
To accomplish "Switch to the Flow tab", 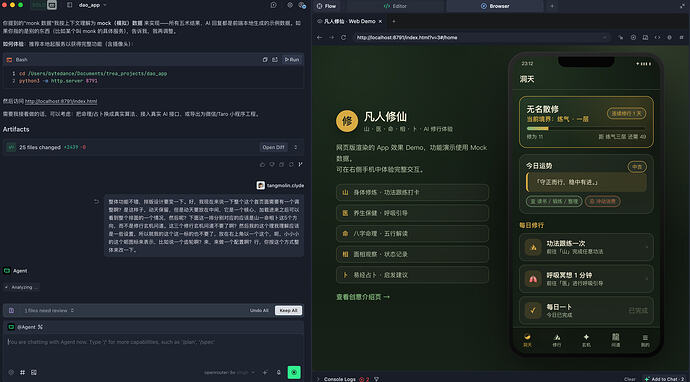I will coord(327,6).
